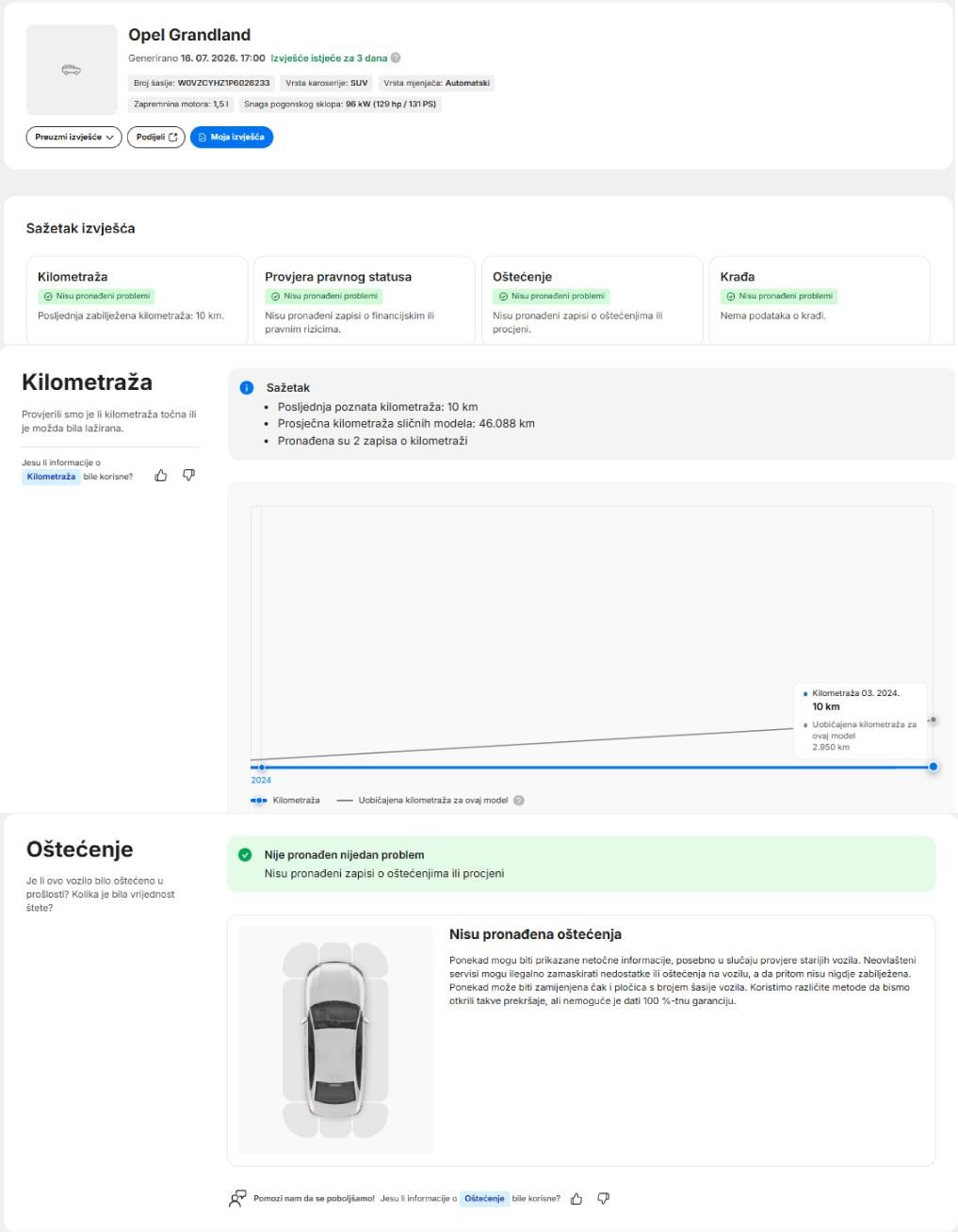
Task: Select the blue end data point on mileage line
Action: pos(934,767)
